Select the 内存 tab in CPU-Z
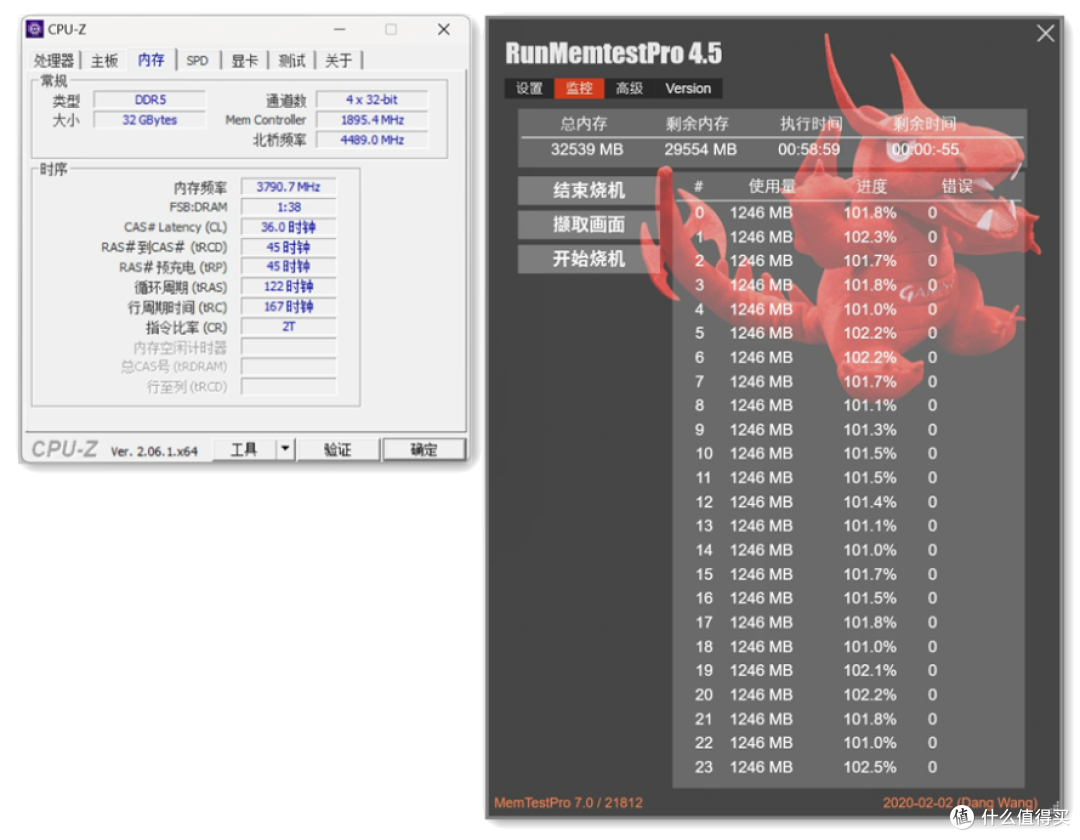 pos(151,60)
